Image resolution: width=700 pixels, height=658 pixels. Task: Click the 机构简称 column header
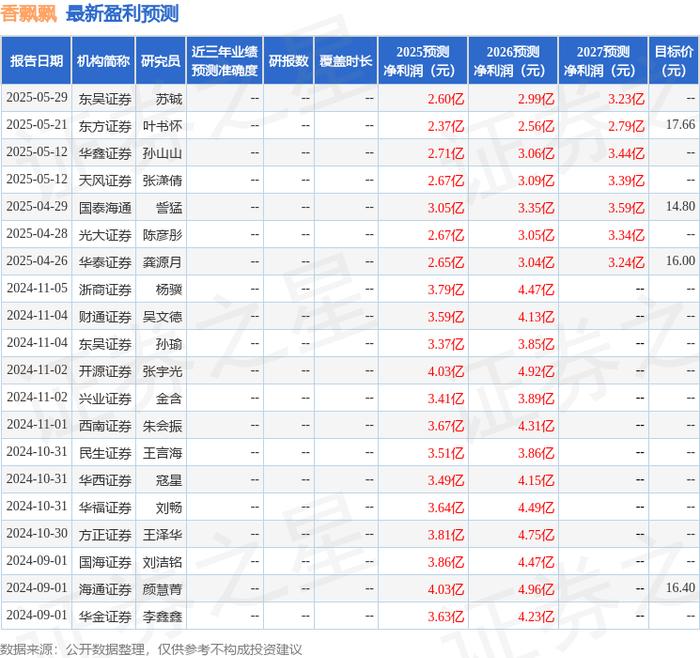point(103,61)
